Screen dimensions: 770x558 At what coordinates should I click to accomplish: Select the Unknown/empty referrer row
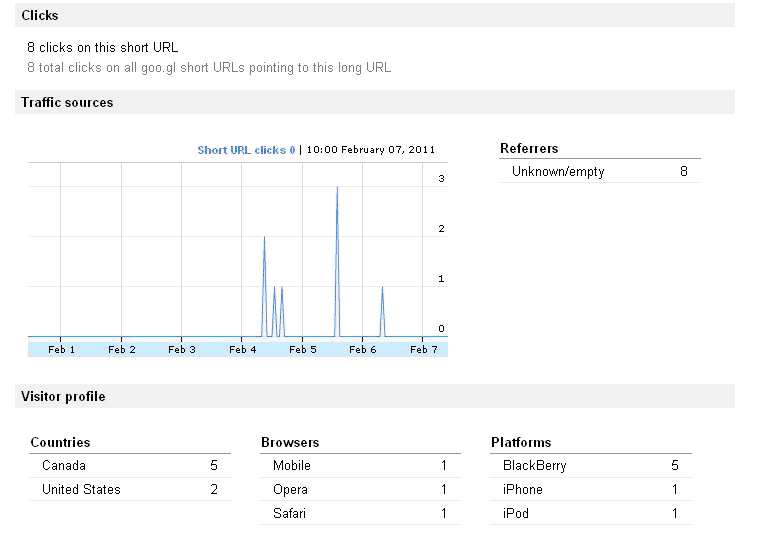pyautogui.click(x=599, y=172)
